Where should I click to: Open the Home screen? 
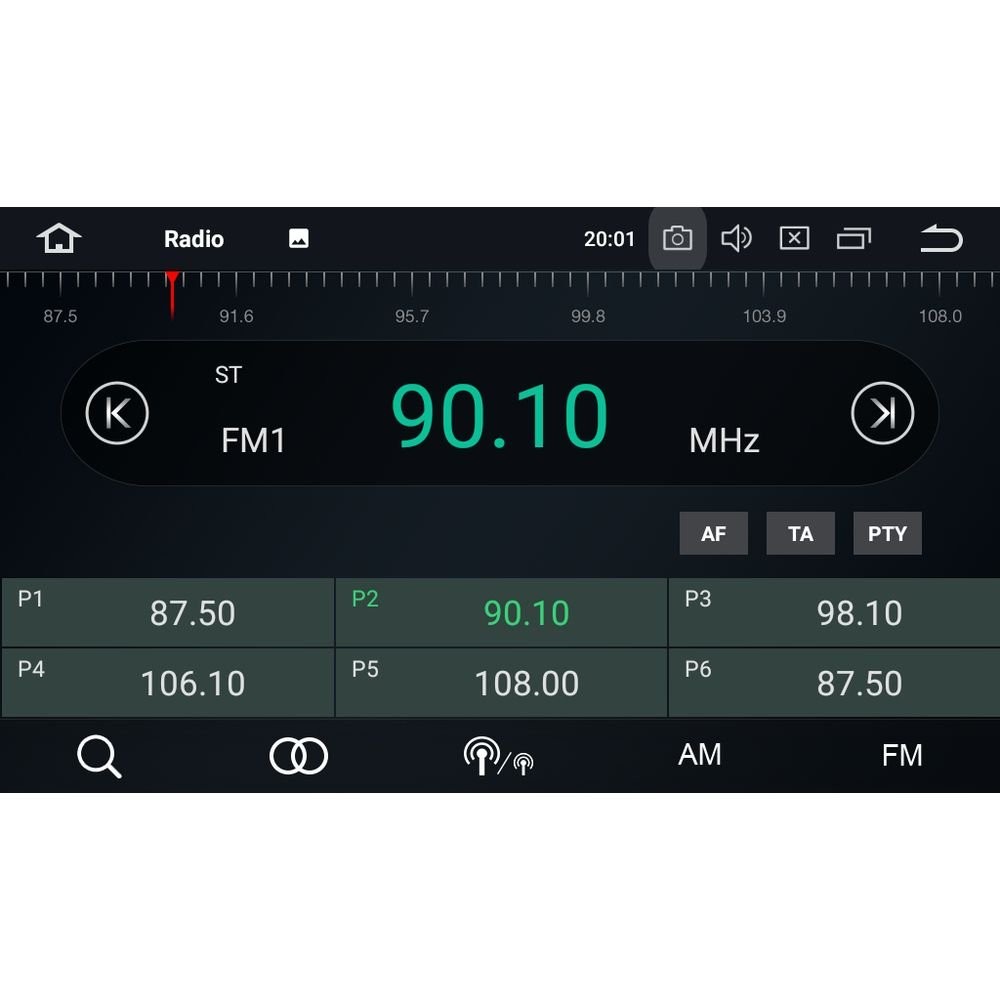58,238
